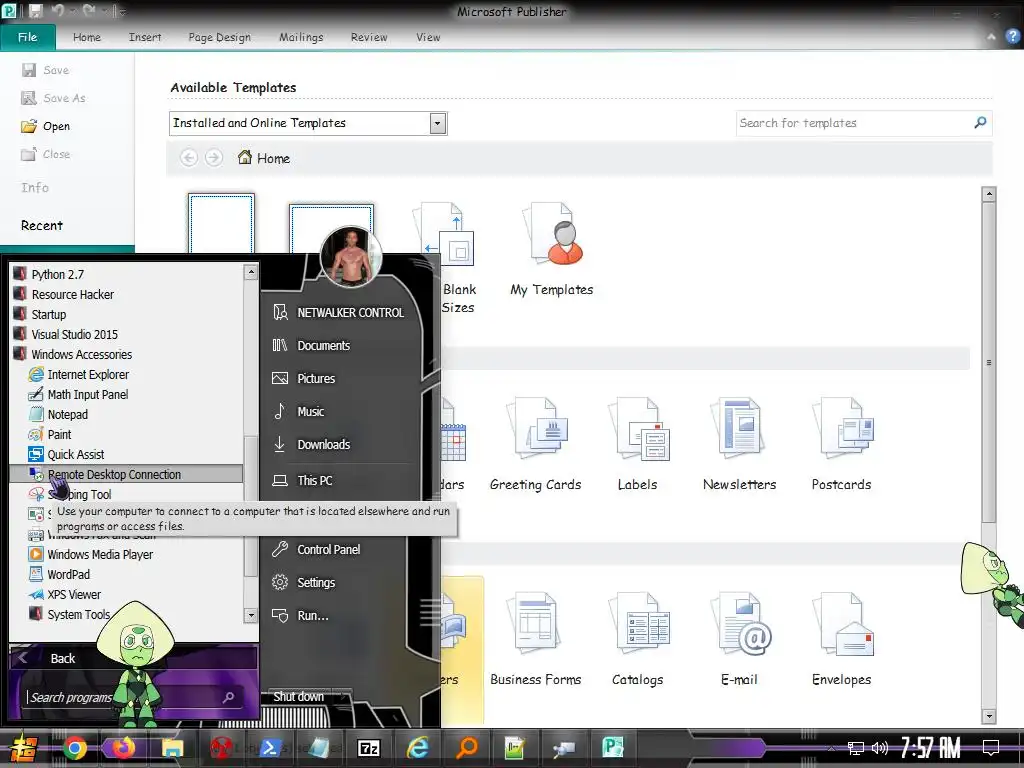Open the File tab
This screenshot has height=768, width=1024.
27,37
